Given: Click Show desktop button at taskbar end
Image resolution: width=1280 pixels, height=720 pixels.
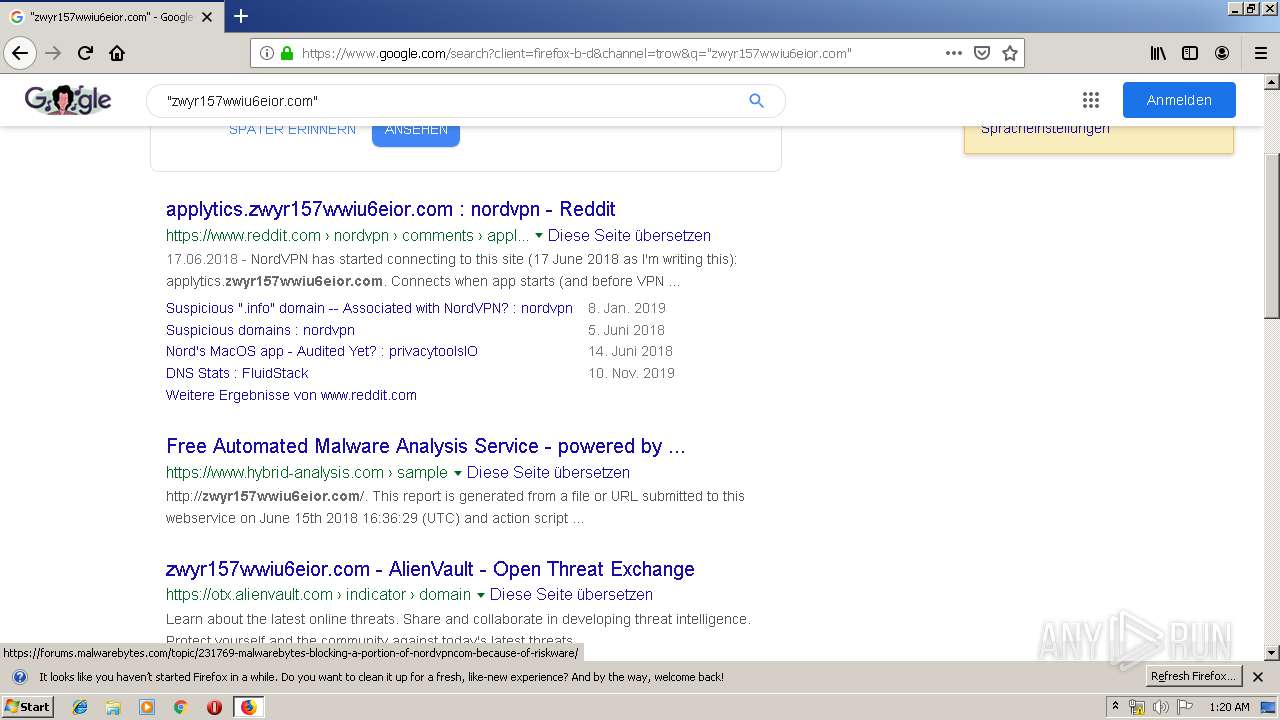Looking at the screenshot, I should coord(1270,707).
